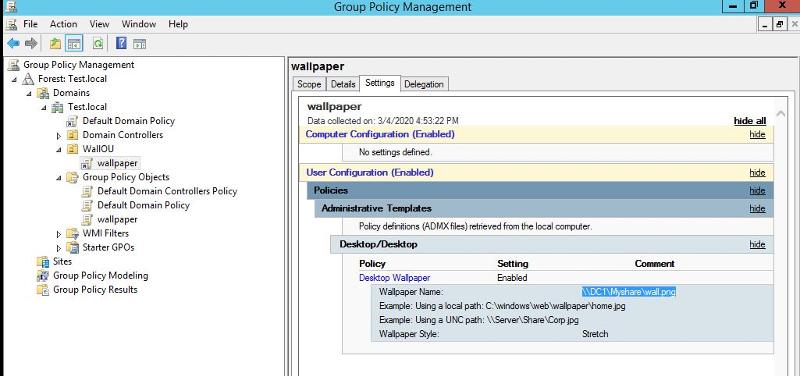Select wallpaper under Group Policy Objects
800x376 pixels.
click(117, 219)
